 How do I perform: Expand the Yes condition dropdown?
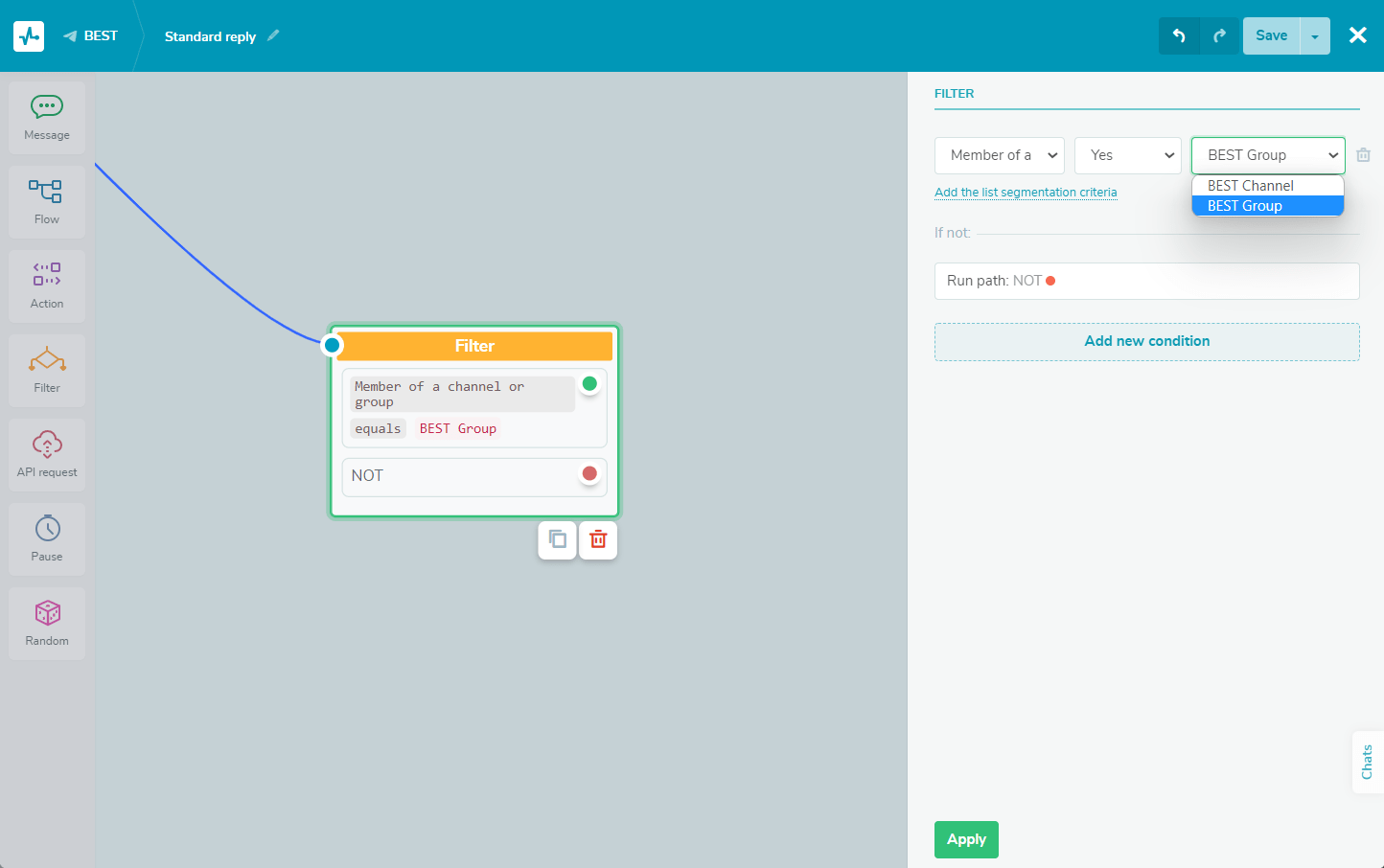click(1127, 155)
